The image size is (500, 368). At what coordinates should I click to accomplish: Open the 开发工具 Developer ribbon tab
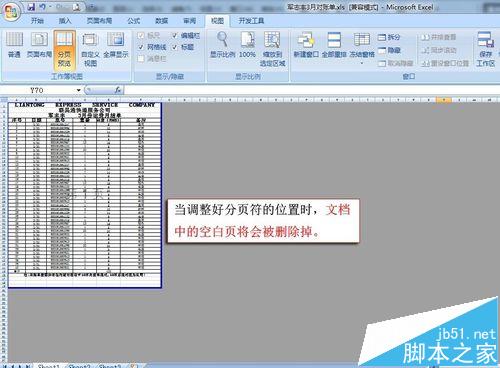(x=251, y=21)
